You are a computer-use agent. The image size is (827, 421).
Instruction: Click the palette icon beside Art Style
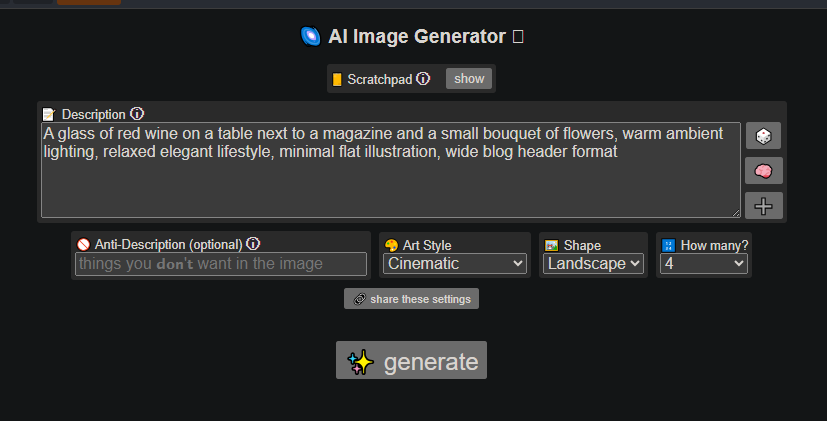(x=391, y=245)
